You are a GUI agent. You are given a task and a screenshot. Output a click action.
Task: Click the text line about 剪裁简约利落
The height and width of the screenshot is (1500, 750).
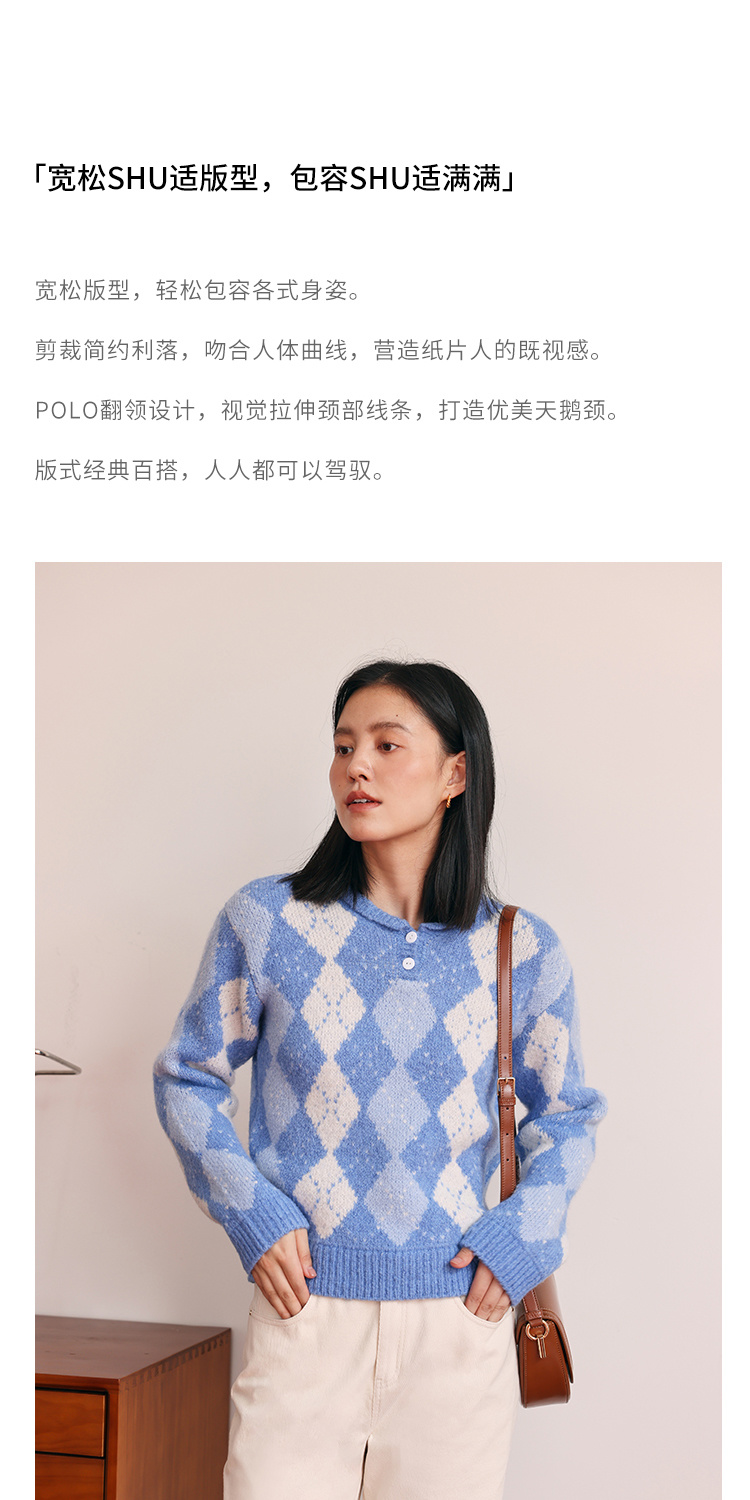[x=319, y=351]
